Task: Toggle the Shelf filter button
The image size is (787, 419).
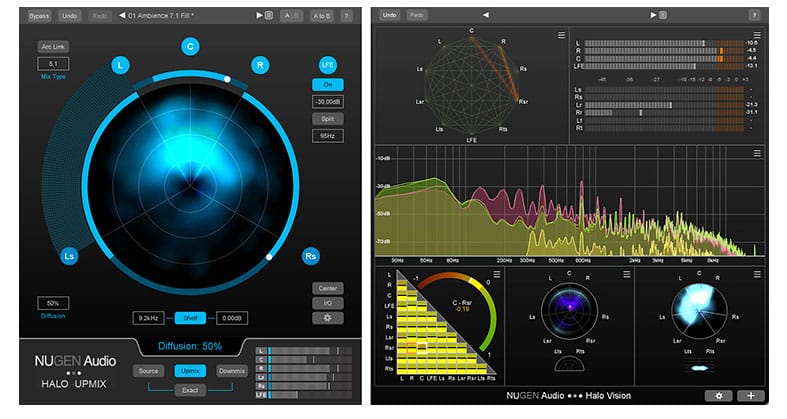Action: [190, 318]
